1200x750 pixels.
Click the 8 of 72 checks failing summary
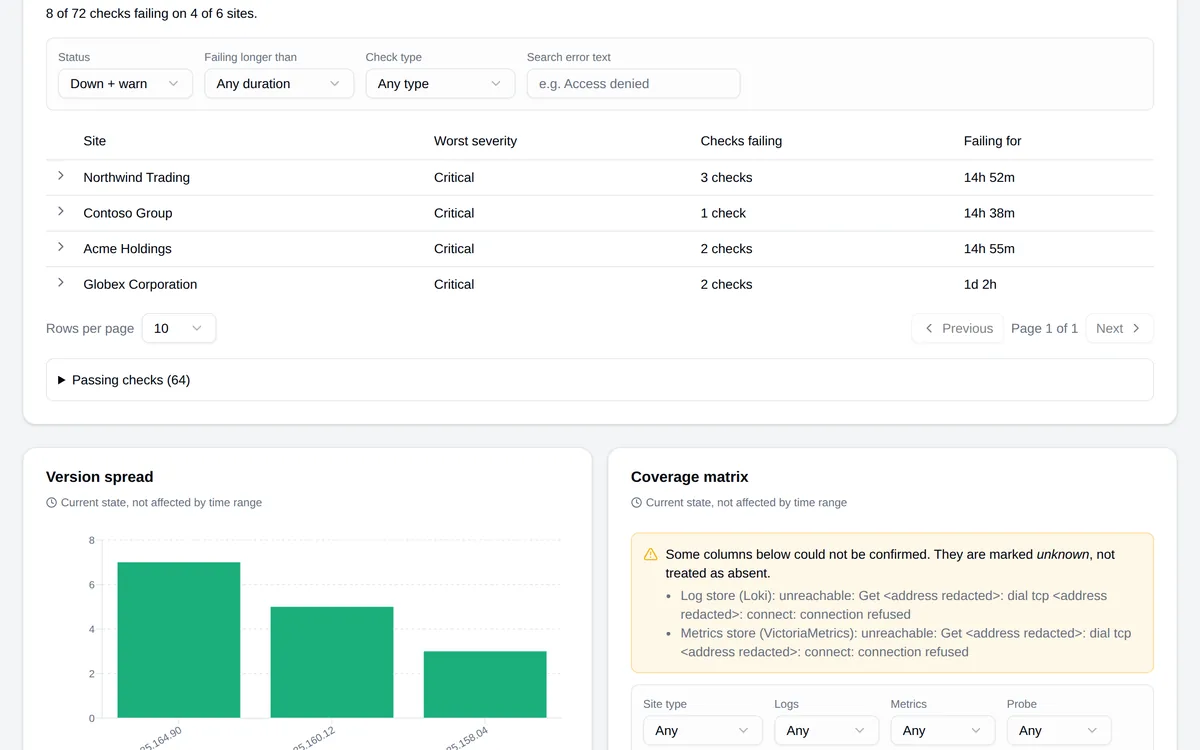[151, 14]
